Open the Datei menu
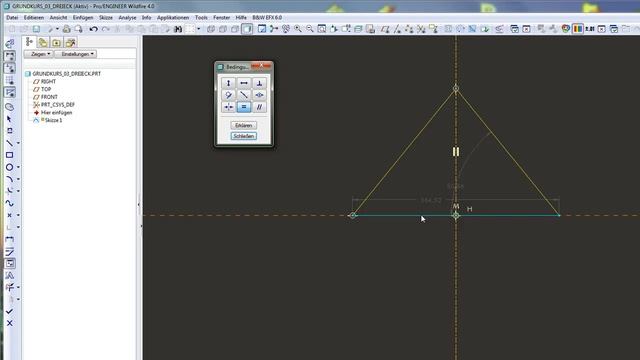640x360 pixels. [12, 18]
